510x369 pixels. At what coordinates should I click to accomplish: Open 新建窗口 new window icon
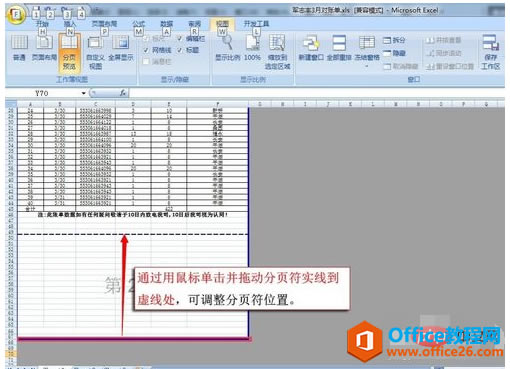click(x=311, y=48)
